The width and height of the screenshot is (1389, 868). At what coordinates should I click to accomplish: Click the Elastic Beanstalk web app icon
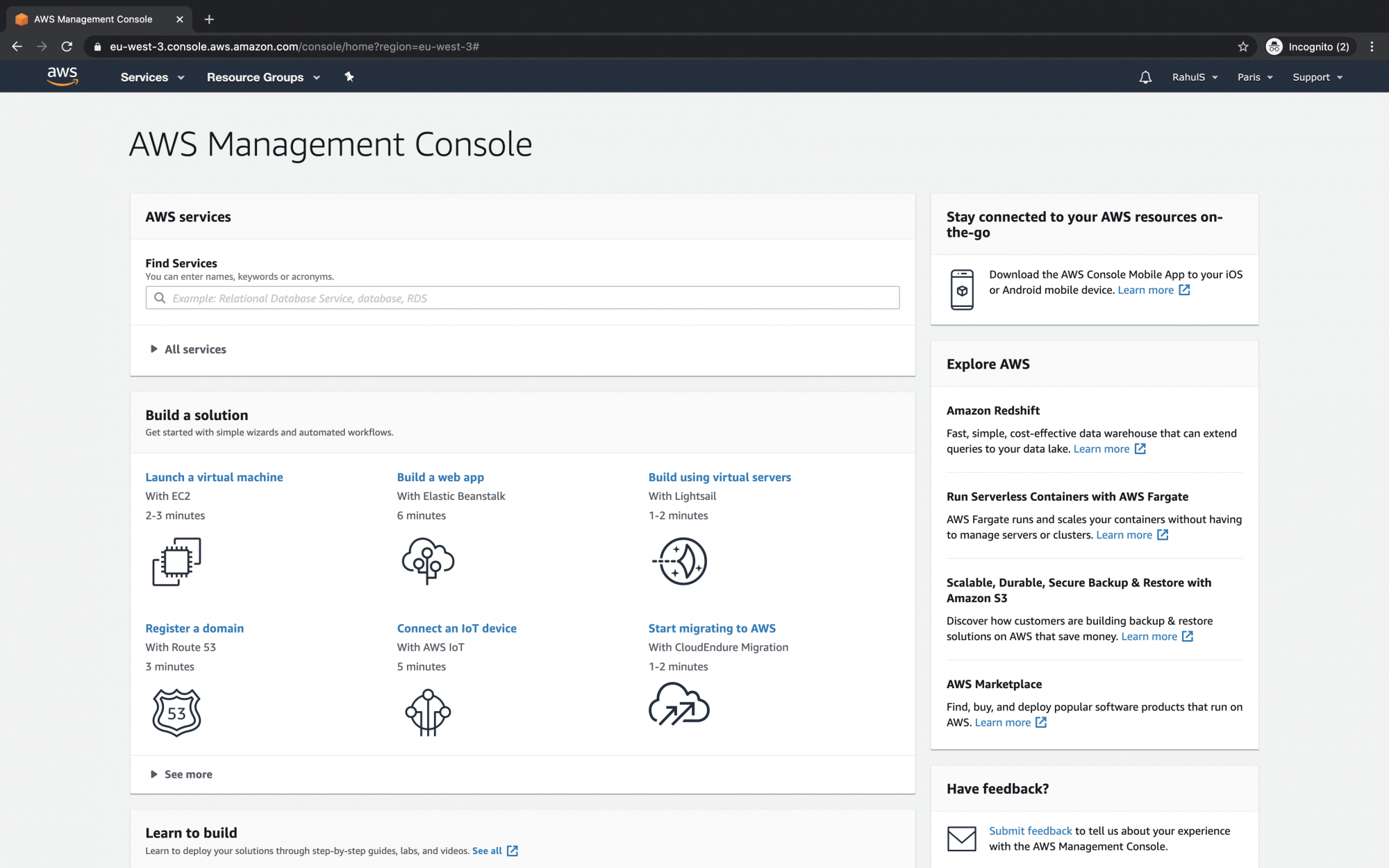pos(427,558)
